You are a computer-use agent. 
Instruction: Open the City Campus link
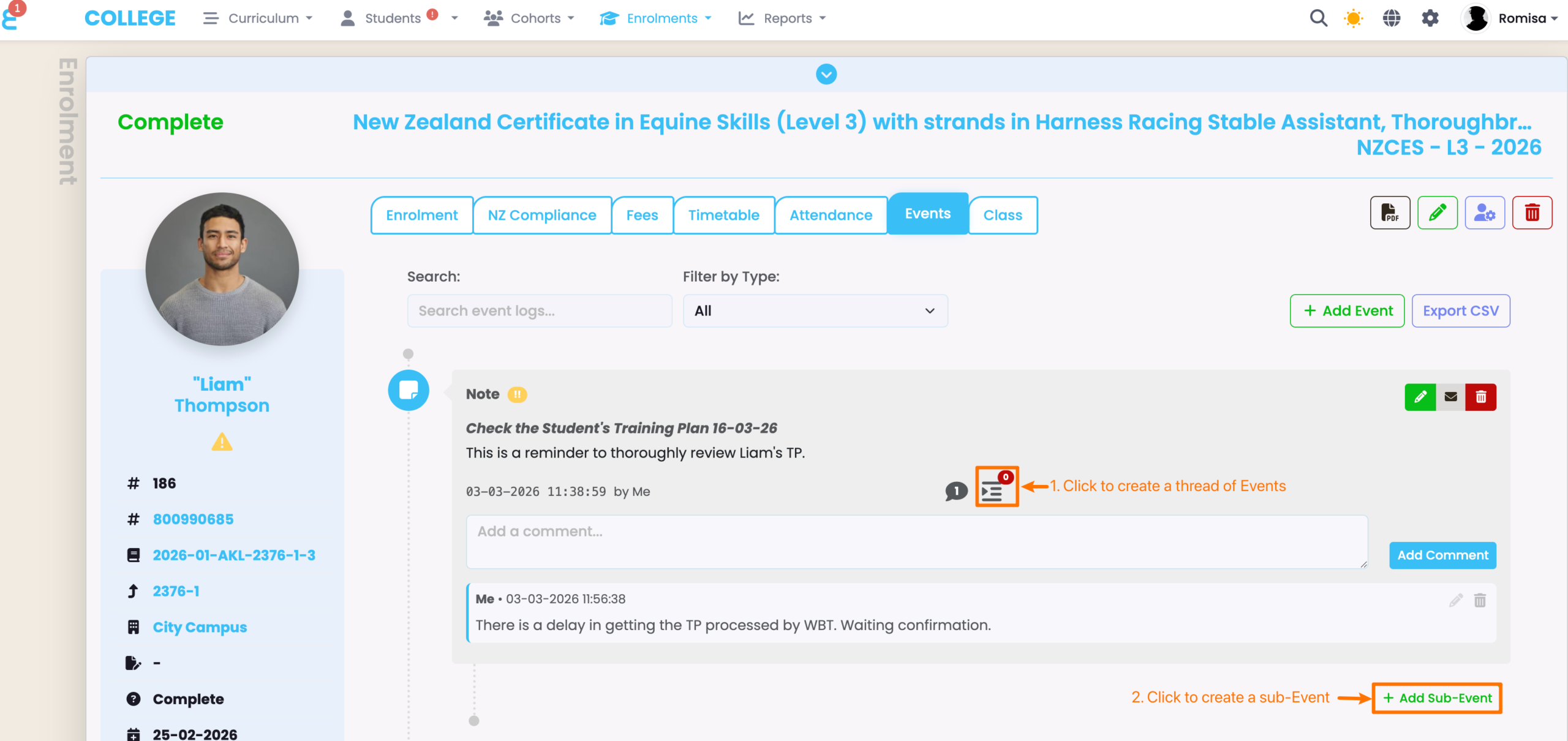[x=200, y=627]
